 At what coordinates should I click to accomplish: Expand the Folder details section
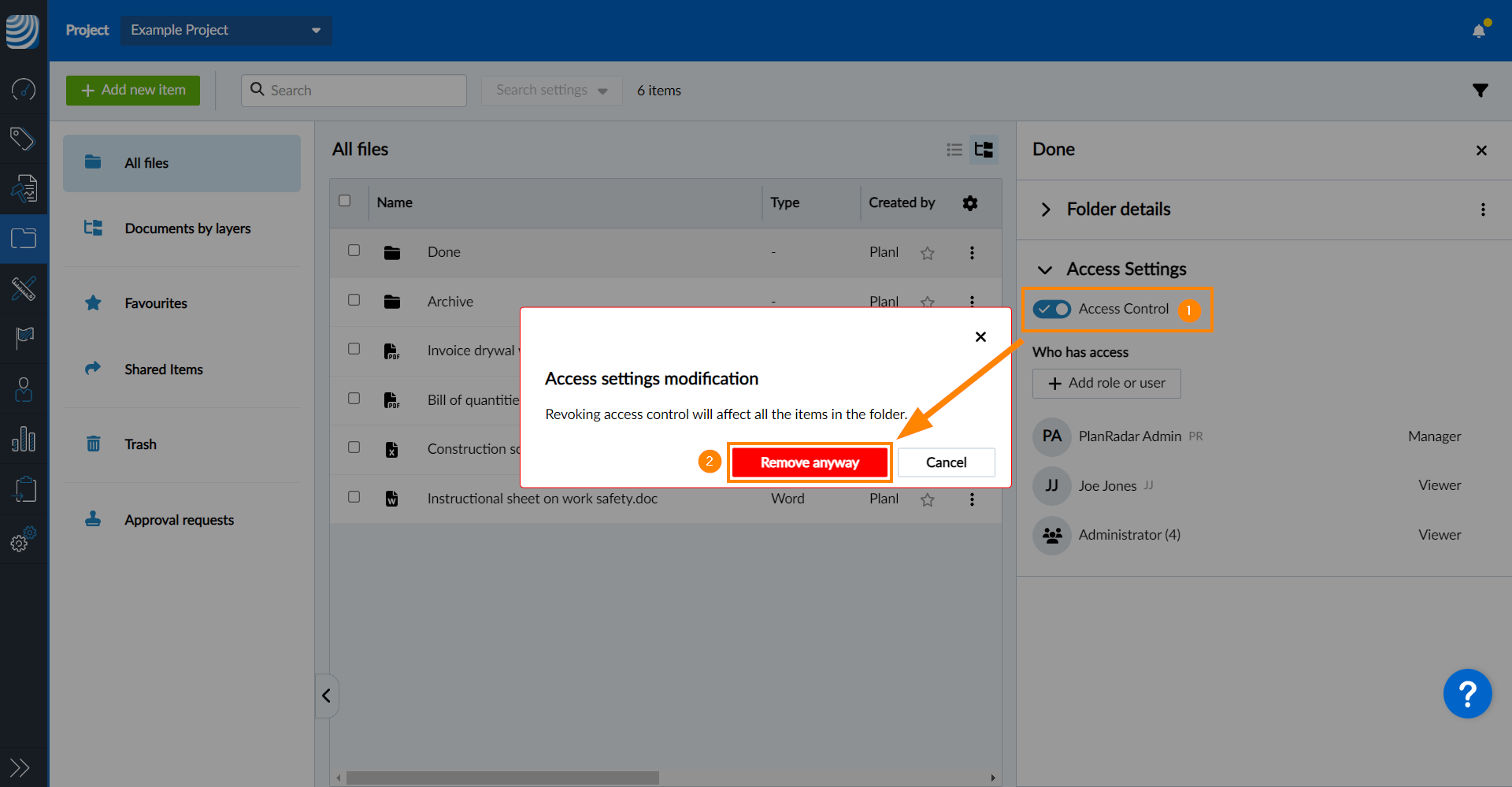1046,210
